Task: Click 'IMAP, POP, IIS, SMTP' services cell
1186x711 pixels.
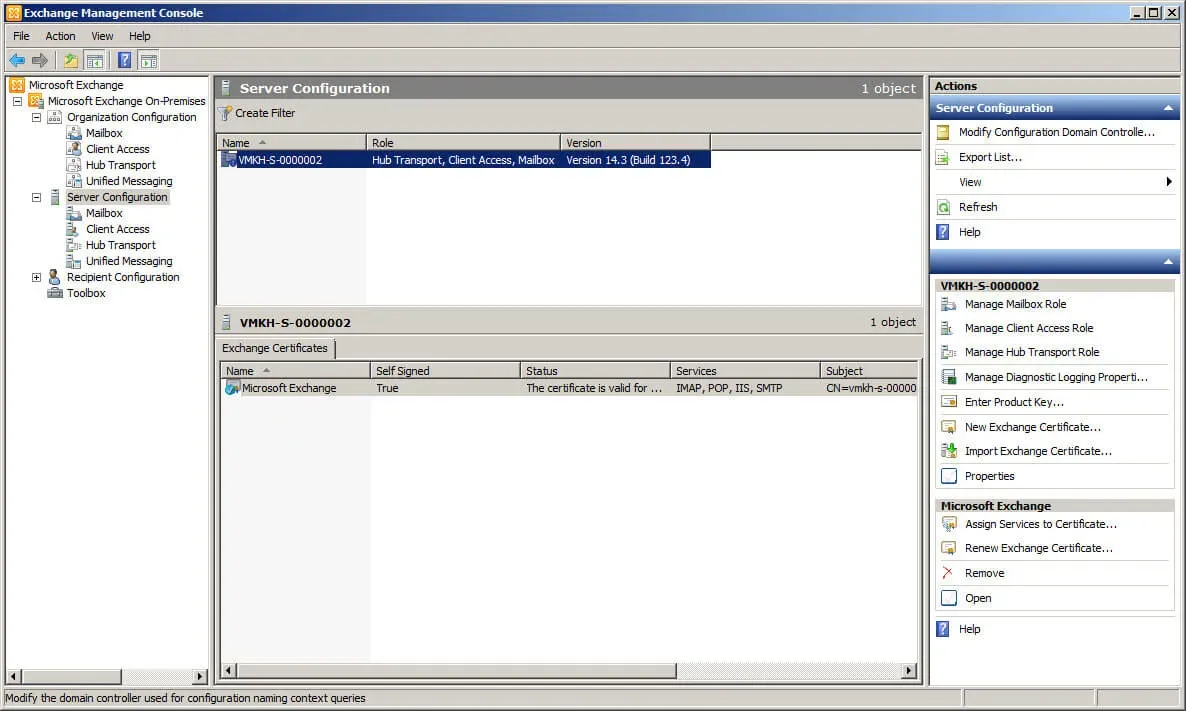Action: tap(729, 388)
